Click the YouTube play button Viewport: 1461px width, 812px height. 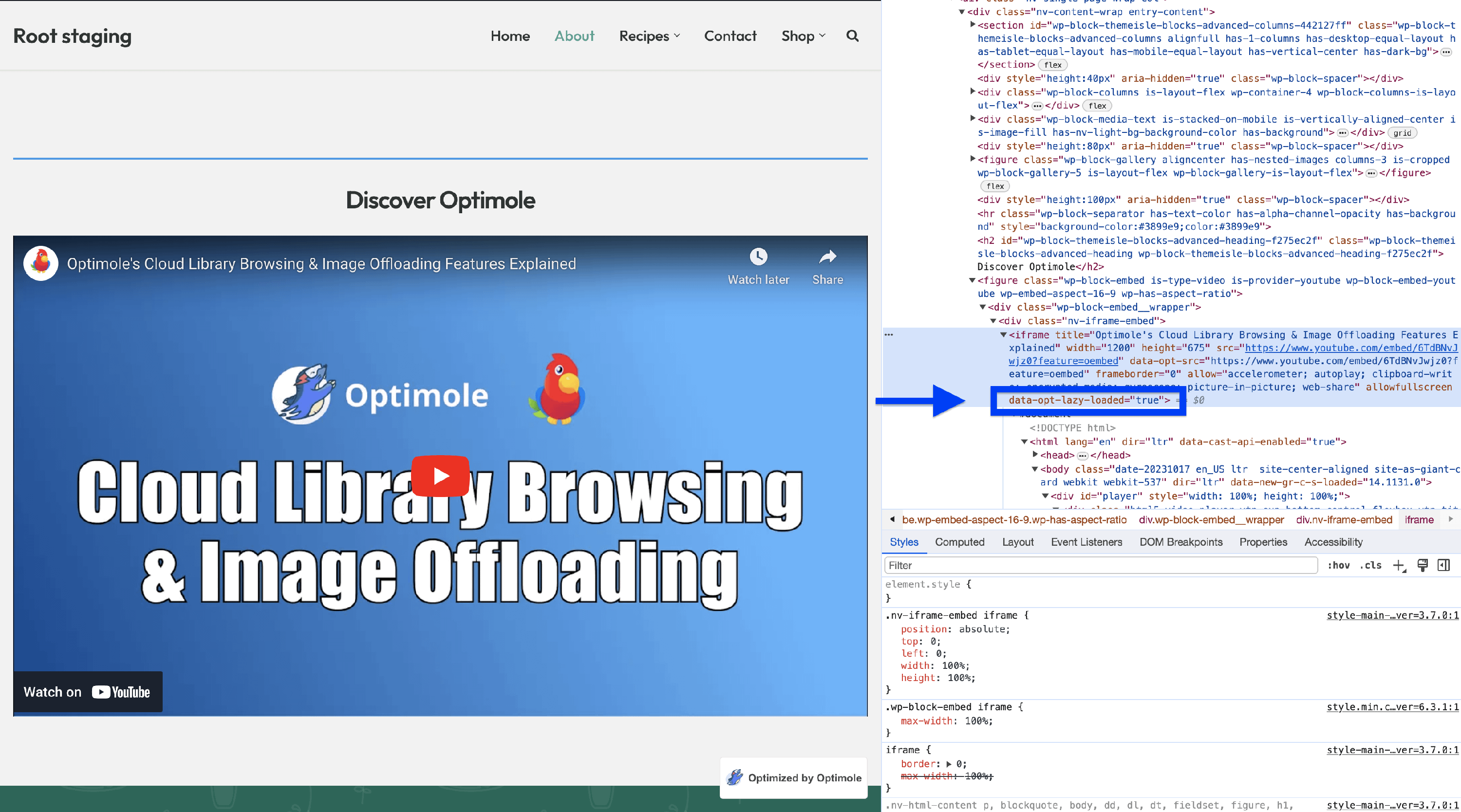coord(440,475)
